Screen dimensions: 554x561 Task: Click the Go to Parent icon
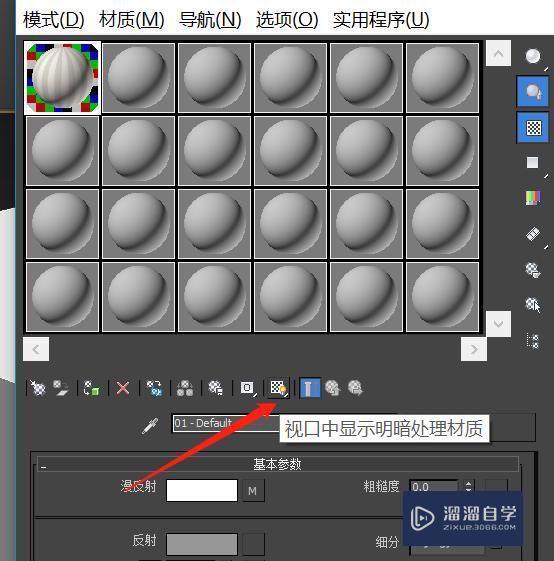point(332,388)
